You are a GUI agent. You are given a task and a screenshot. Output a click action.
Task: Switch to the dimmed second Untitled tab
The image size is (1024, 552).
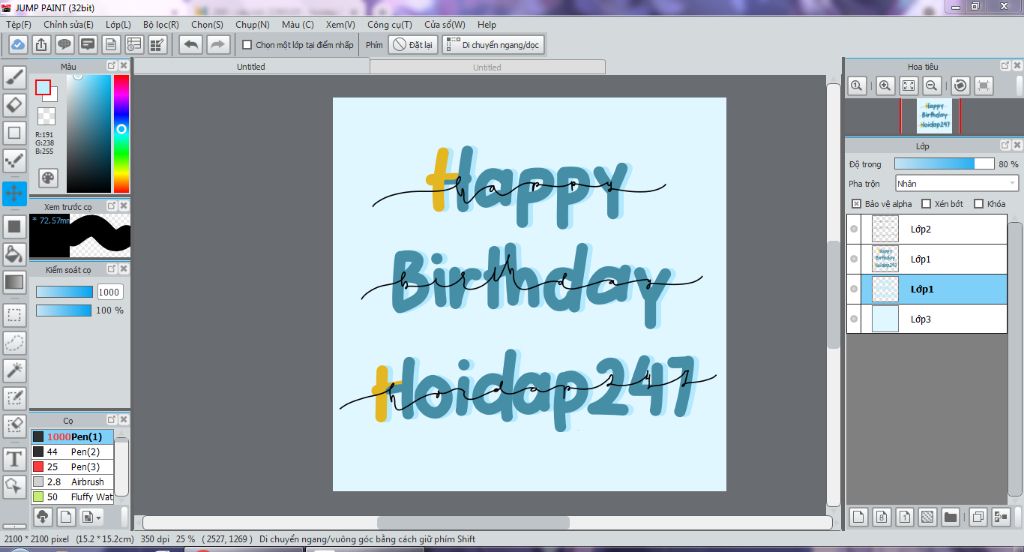[x=487, y=67]
